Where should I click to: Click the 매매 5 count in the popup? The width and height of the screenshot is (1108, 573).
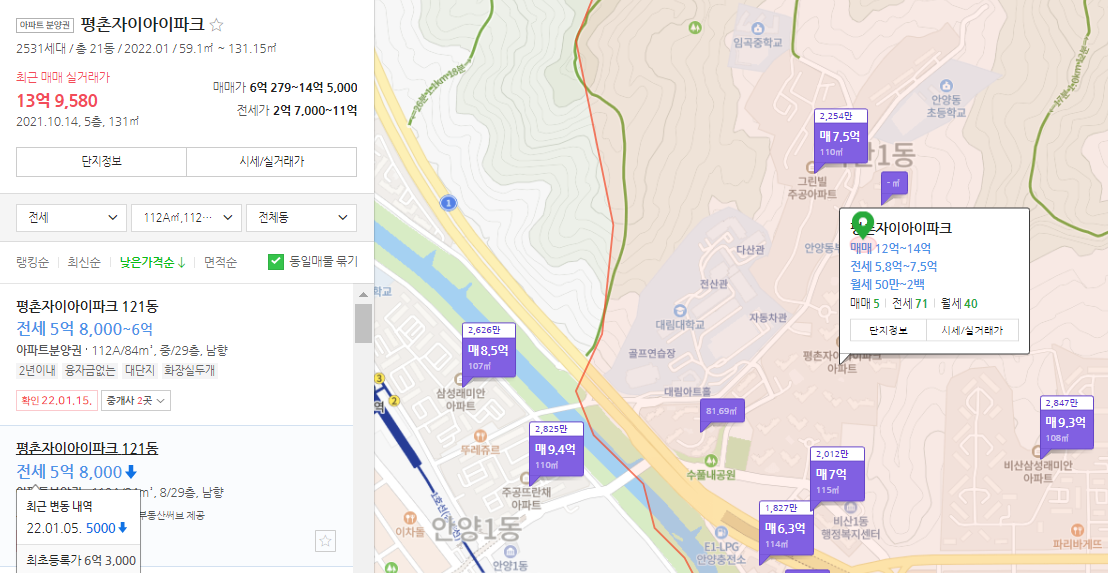point(865,304)
